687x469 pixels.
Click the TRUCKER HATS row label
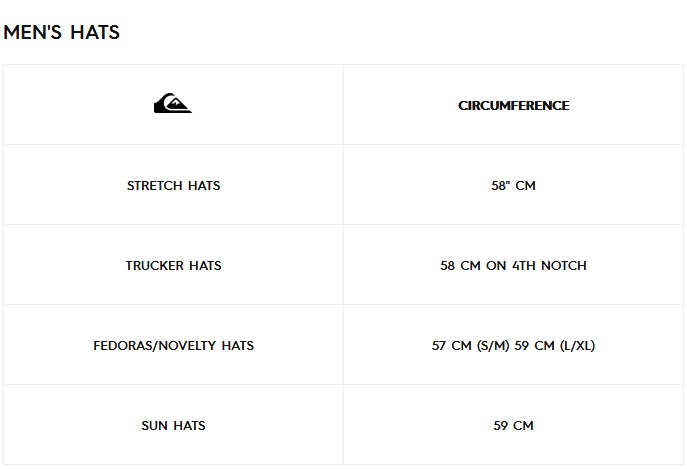point(173,265)
